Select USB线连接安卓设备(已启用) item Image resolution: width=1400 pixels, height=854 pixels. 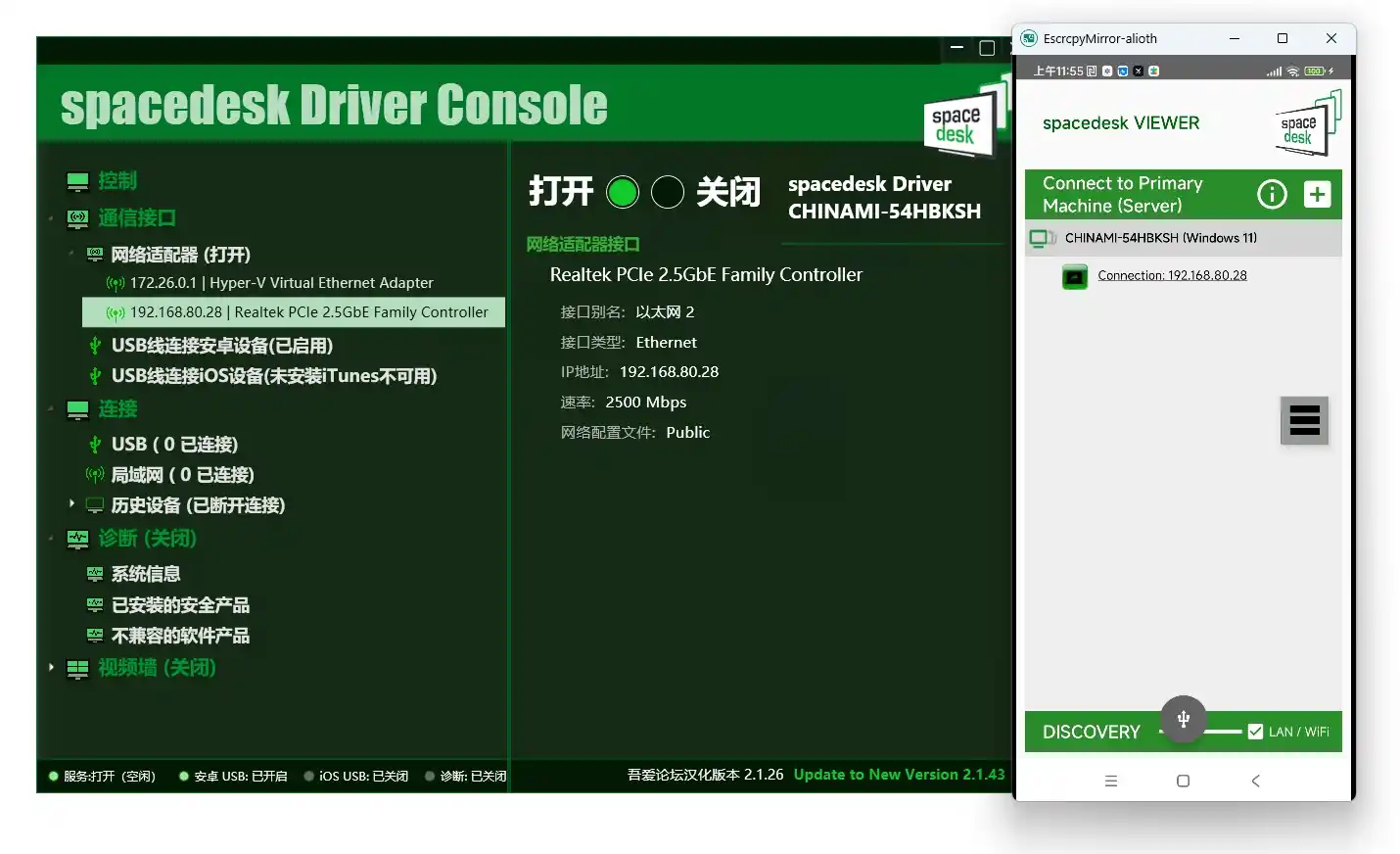[x=221, y=346]
